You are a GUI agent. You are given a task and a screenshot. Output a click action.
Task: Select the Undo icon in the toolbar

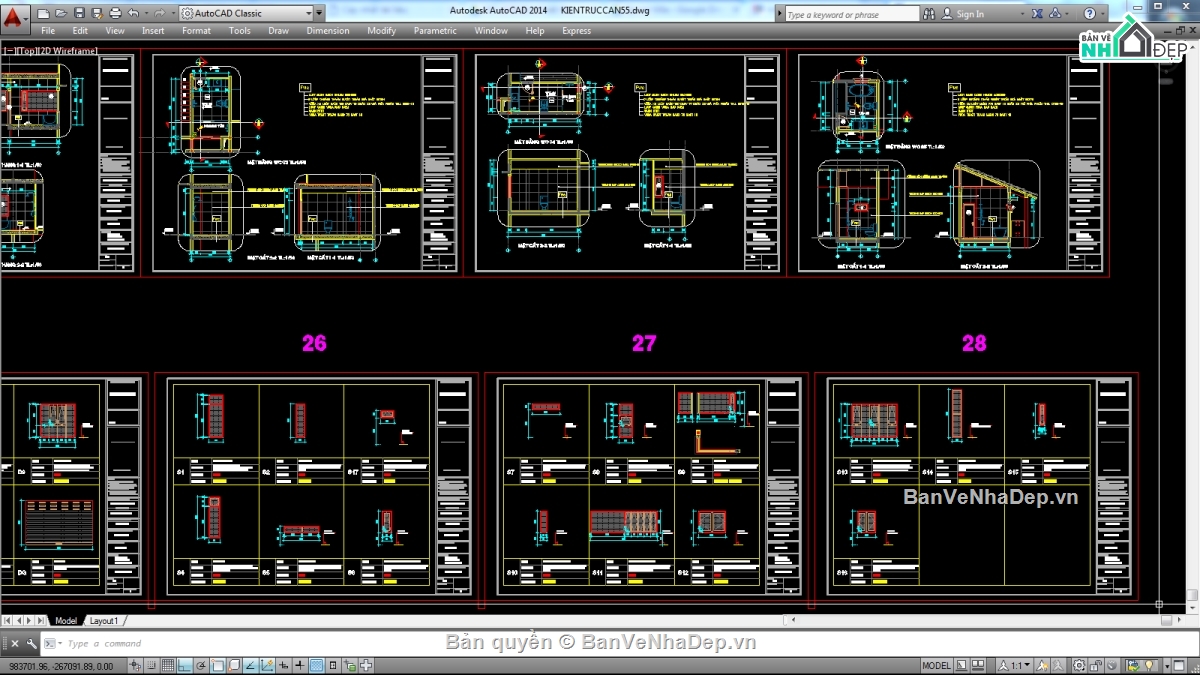tap(132, 13)
